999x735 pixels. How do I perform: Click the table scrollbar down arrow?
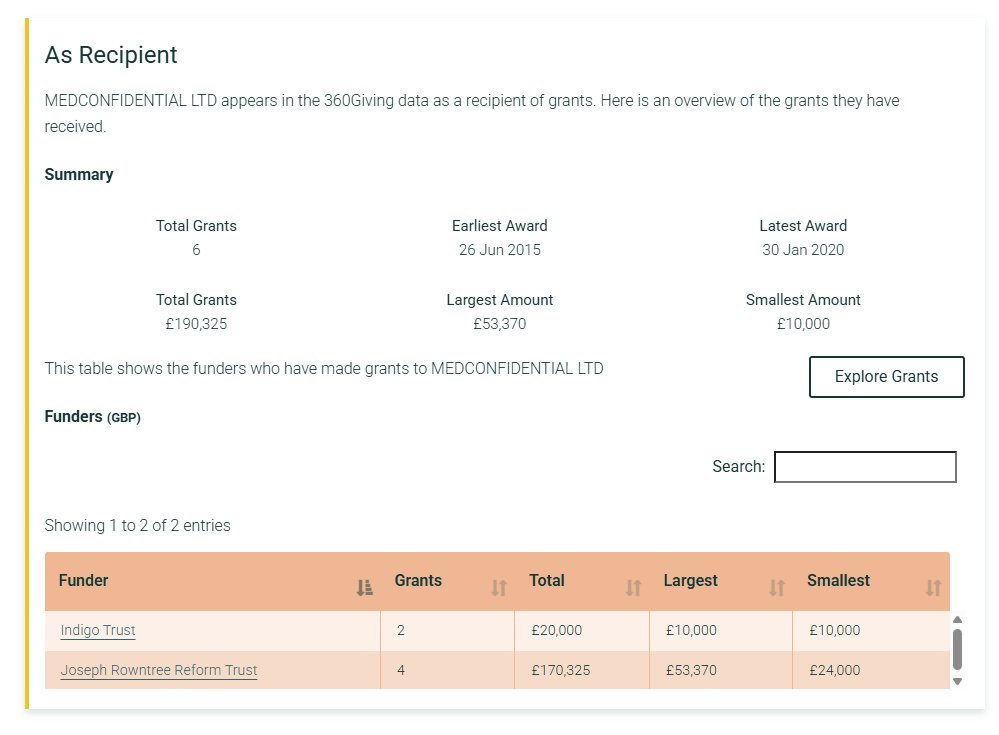click(x=957, y=681)
